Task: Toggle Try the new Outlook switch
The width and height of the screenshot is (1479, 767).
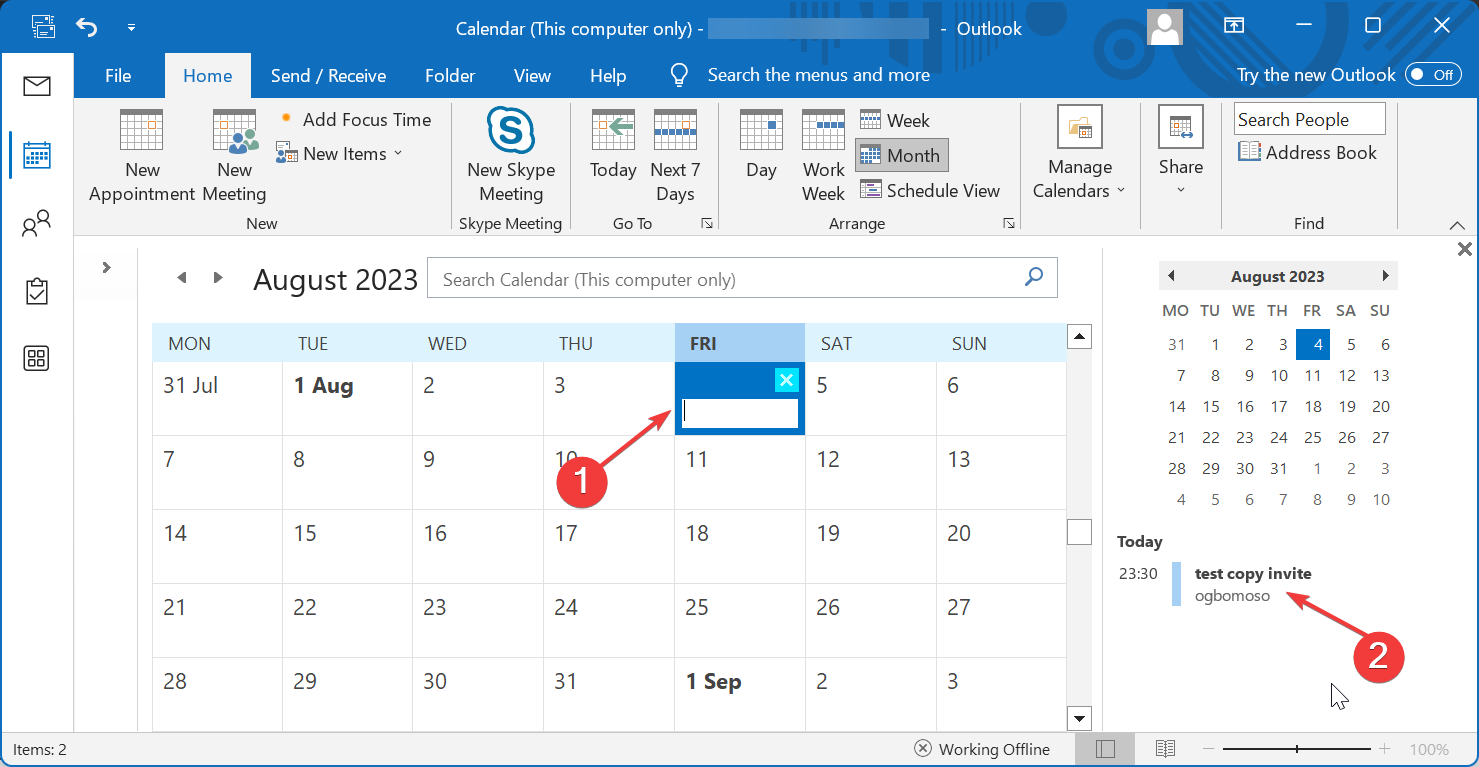Action: [x=1433, y=75]
